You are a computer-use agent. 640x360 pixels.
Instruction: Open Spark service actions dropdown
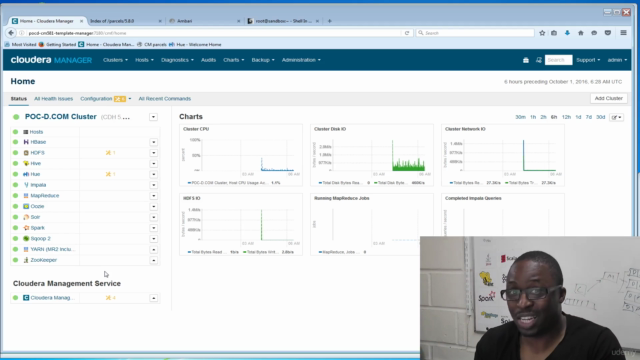[153, 228]
